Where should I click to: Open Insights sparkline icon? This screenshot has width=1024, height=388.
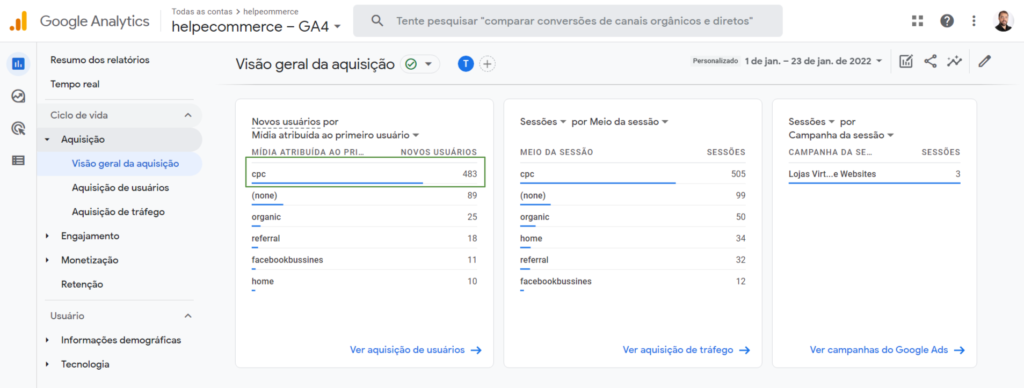(x=955, y=61)
